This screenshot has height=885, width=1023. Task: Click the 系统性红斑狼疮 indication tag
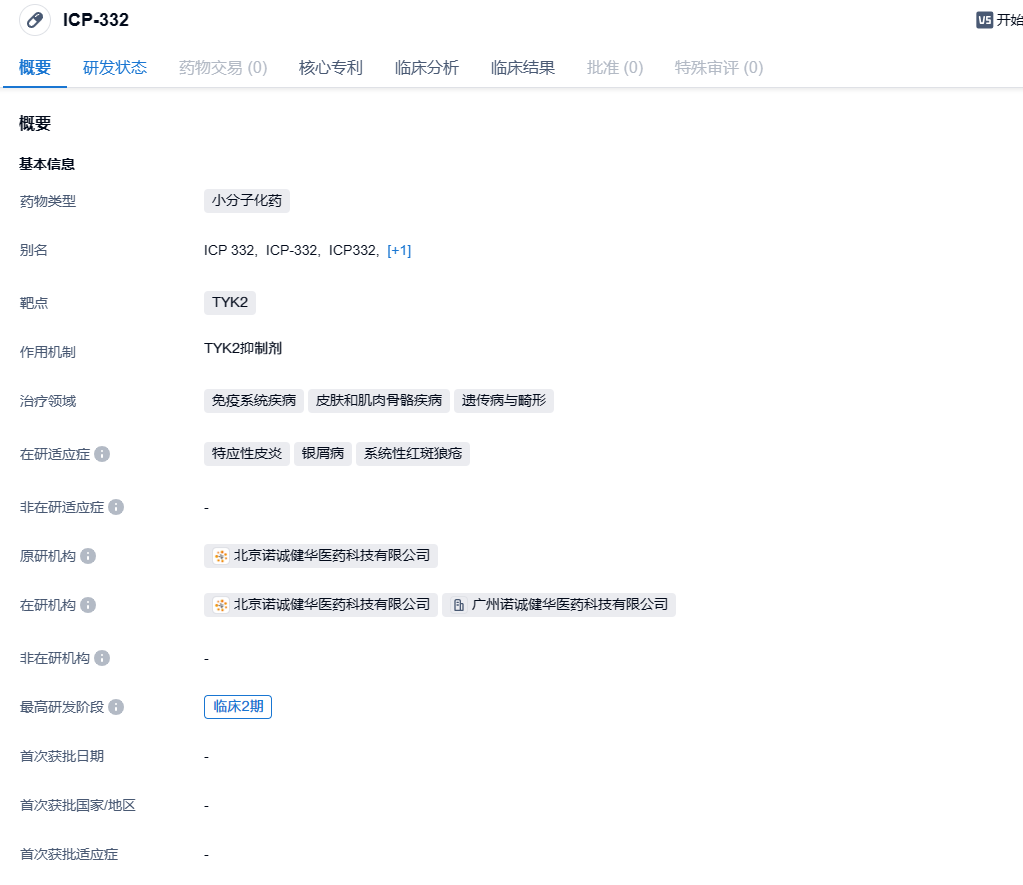413,454
